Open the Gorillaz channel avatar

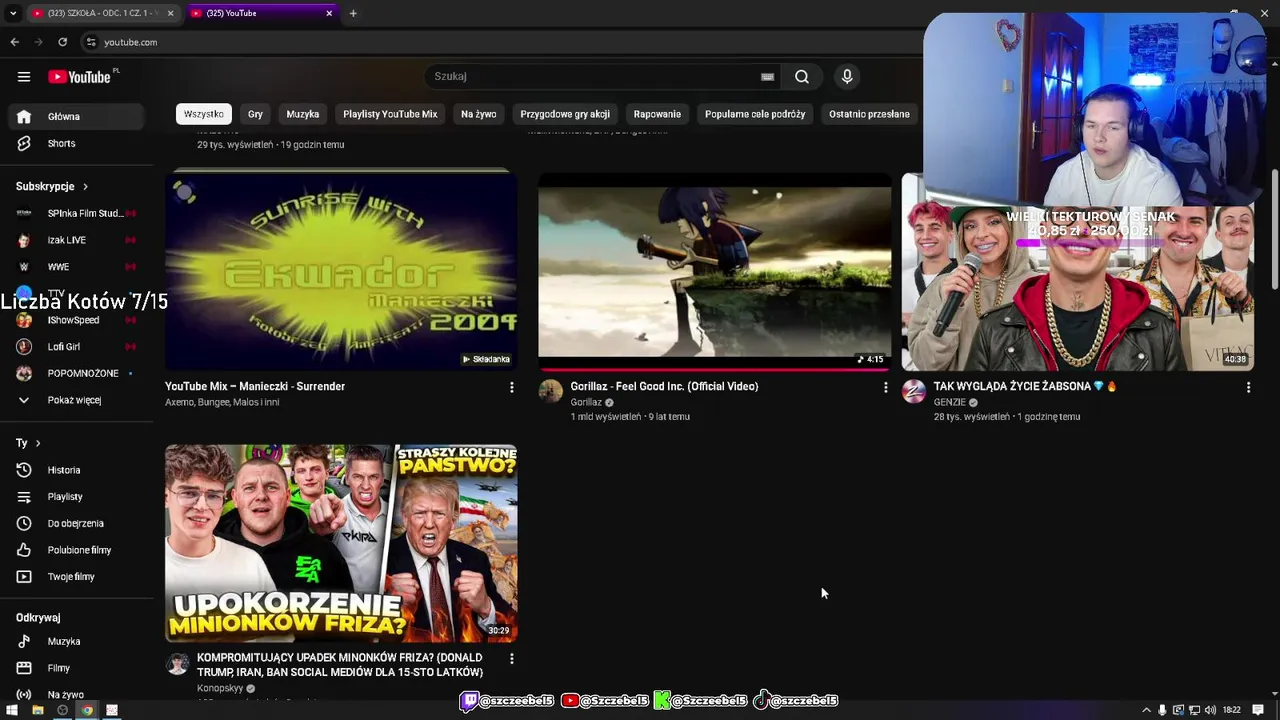(551, 391)
